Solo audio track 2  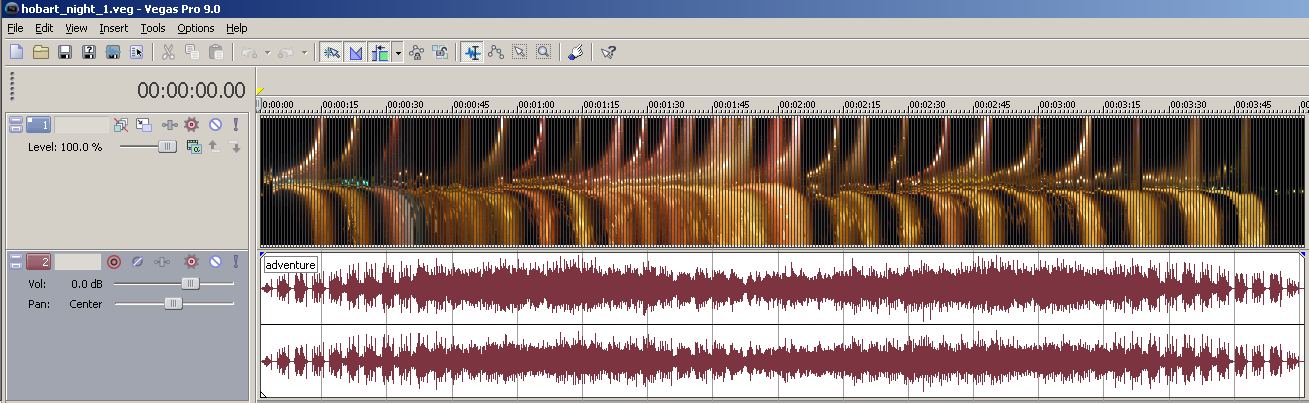236,262
